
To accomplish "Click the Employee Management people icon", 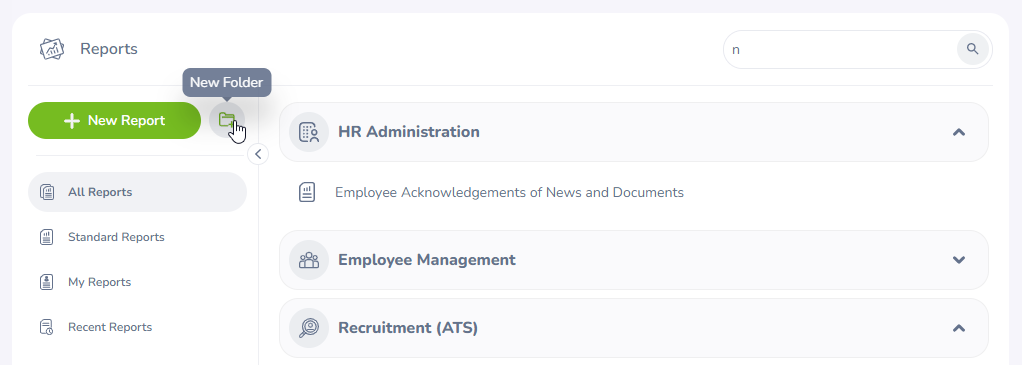I will click(309, 260).
